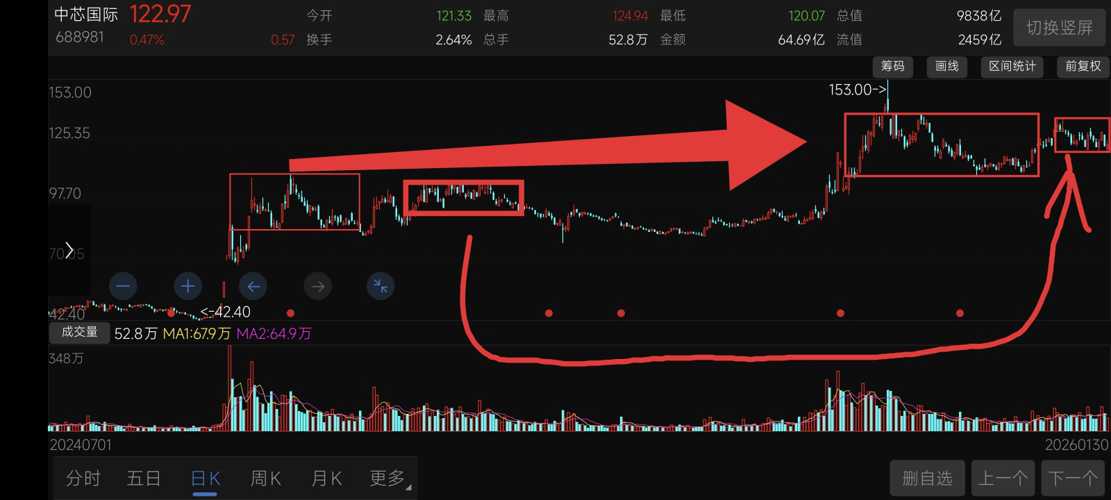Move chart left with arrow icon
The image size is (1111, 500).
tap(253, 286)
